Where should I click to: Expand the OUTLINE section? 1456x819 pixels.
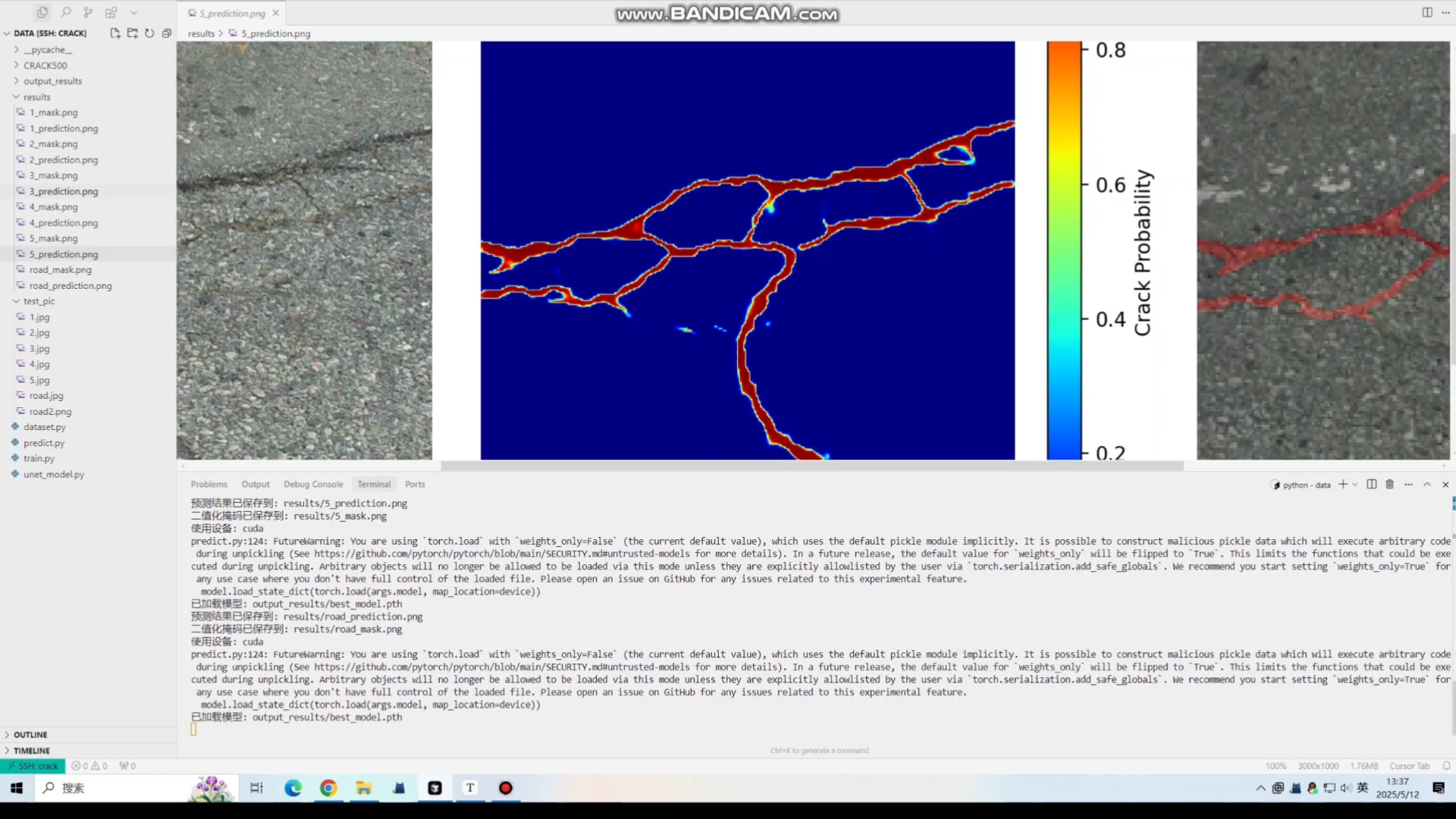[30, 735]
